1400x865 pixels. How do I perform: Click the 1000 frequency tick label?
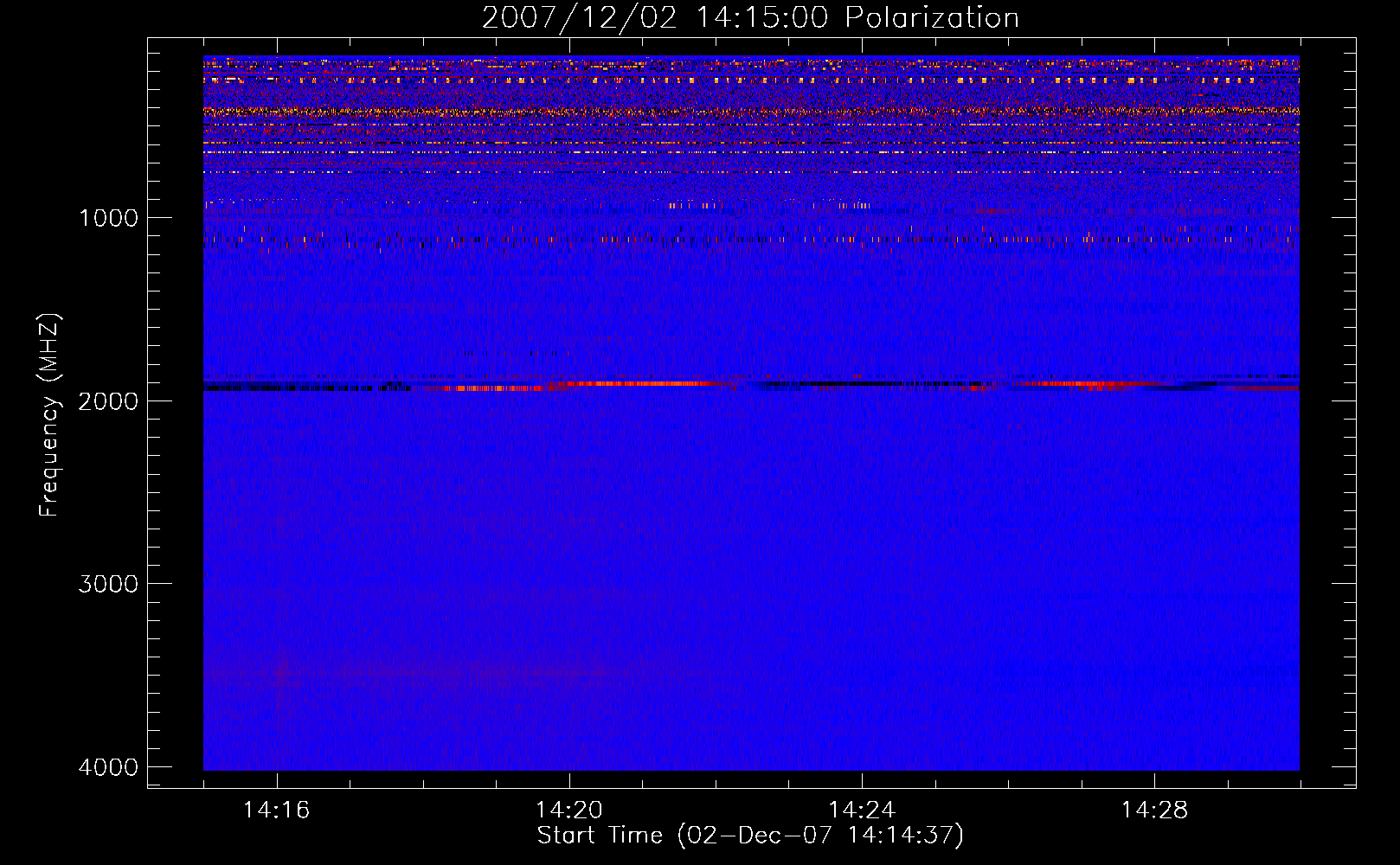pos(108,218)
